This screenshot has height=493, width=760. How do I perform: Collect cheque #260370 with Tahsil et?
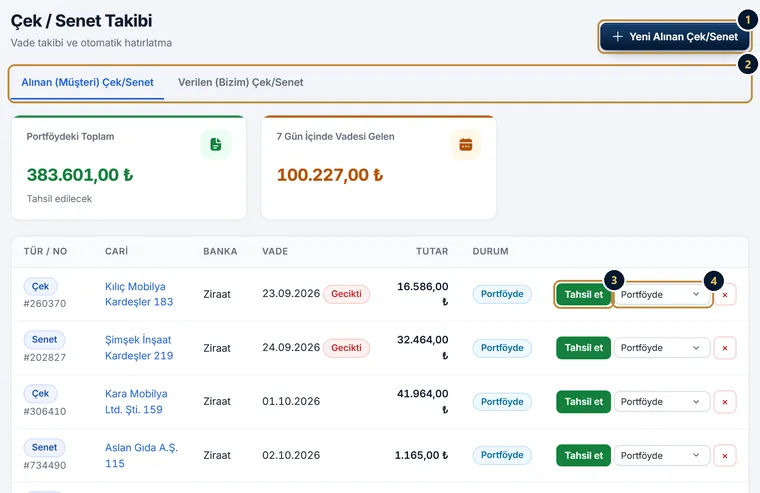pyautogui.click(x=584, y=295)
